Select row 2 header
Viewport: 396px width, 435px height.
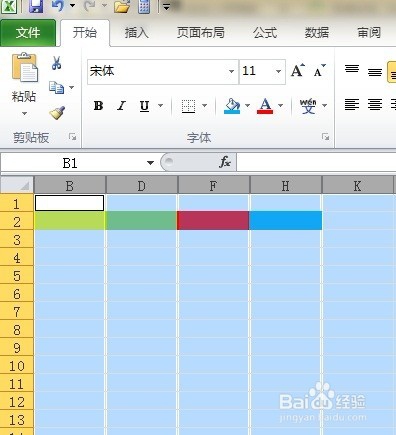pyautogui.click(x=17, y=222)
